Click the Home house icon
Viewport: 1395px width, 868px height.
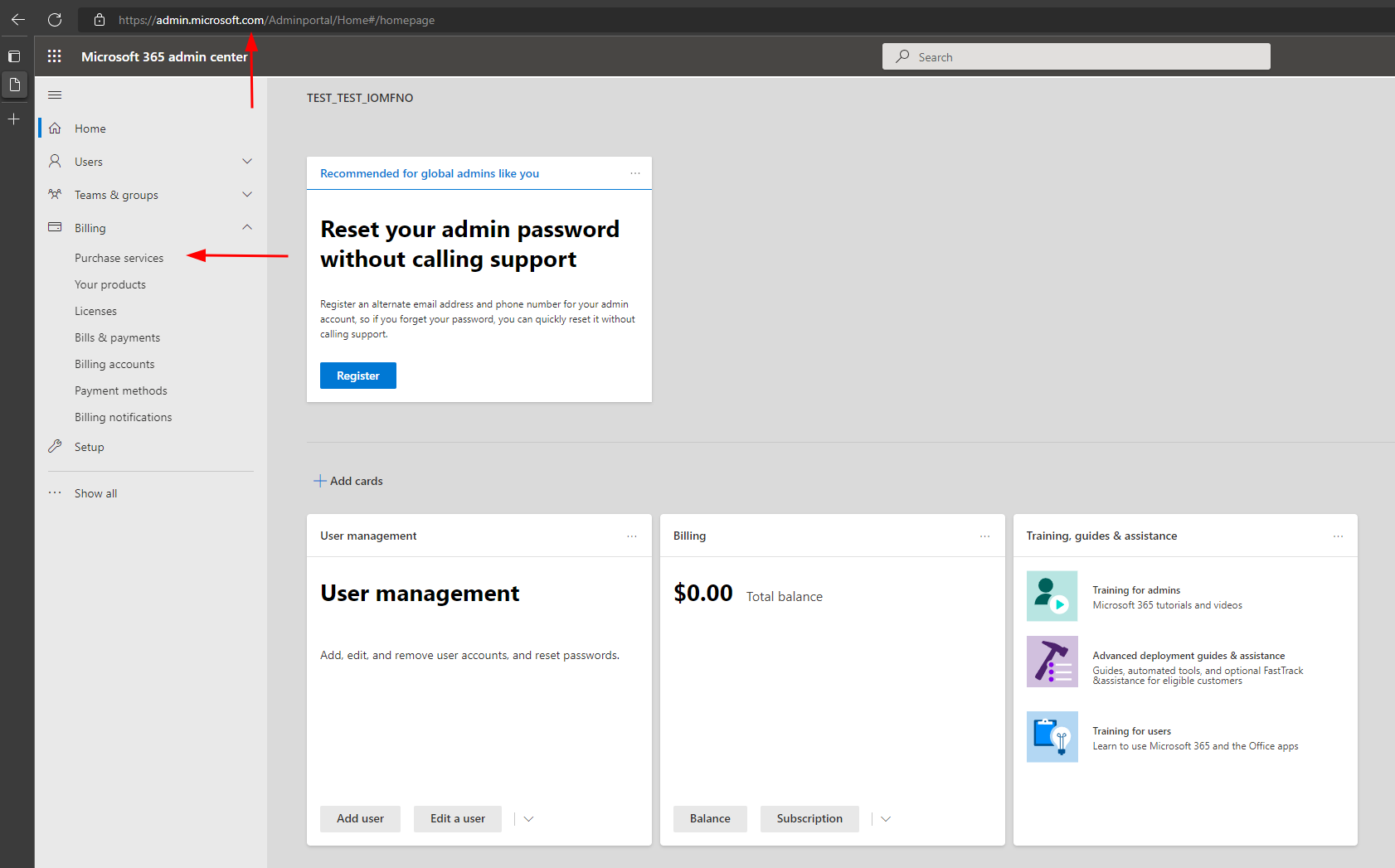click(x=55, y=129)
